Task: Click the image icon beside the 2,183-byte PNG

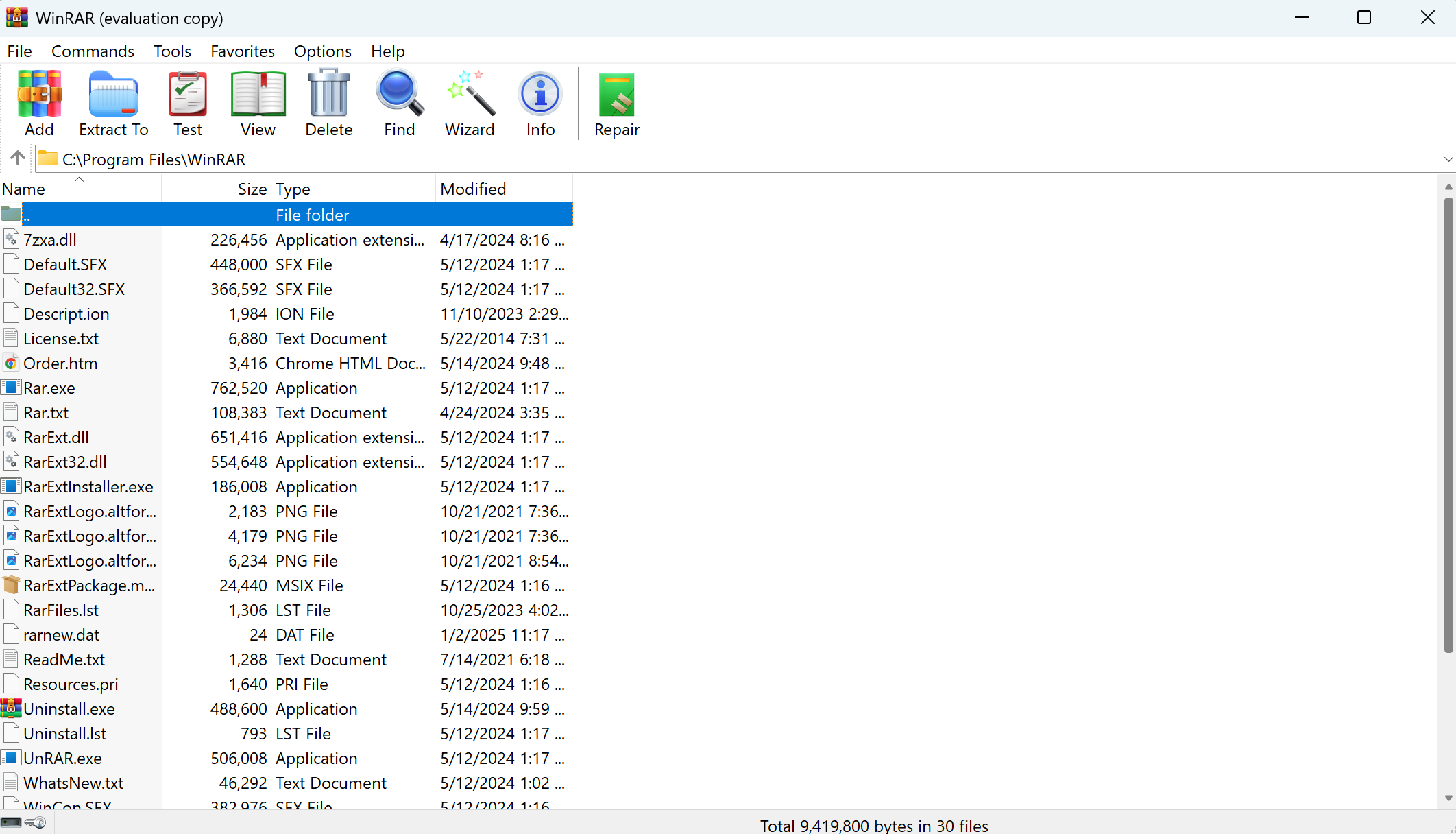Action: (11, 511)
